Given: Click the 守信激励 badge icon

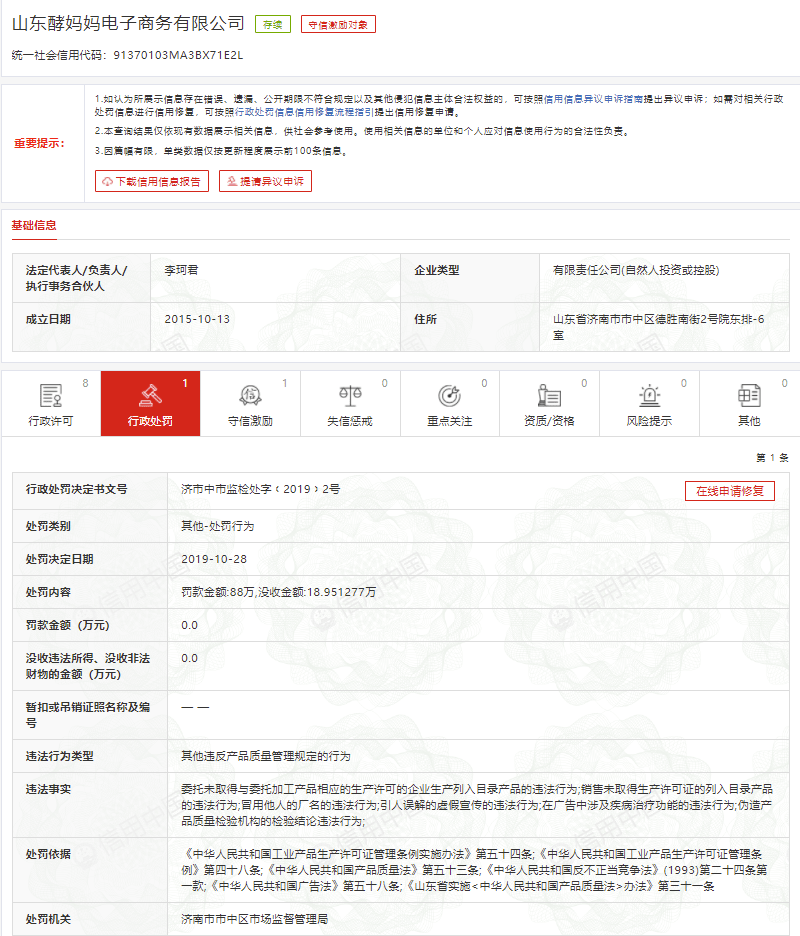Looking at the screenshot, I should (248, 394).
